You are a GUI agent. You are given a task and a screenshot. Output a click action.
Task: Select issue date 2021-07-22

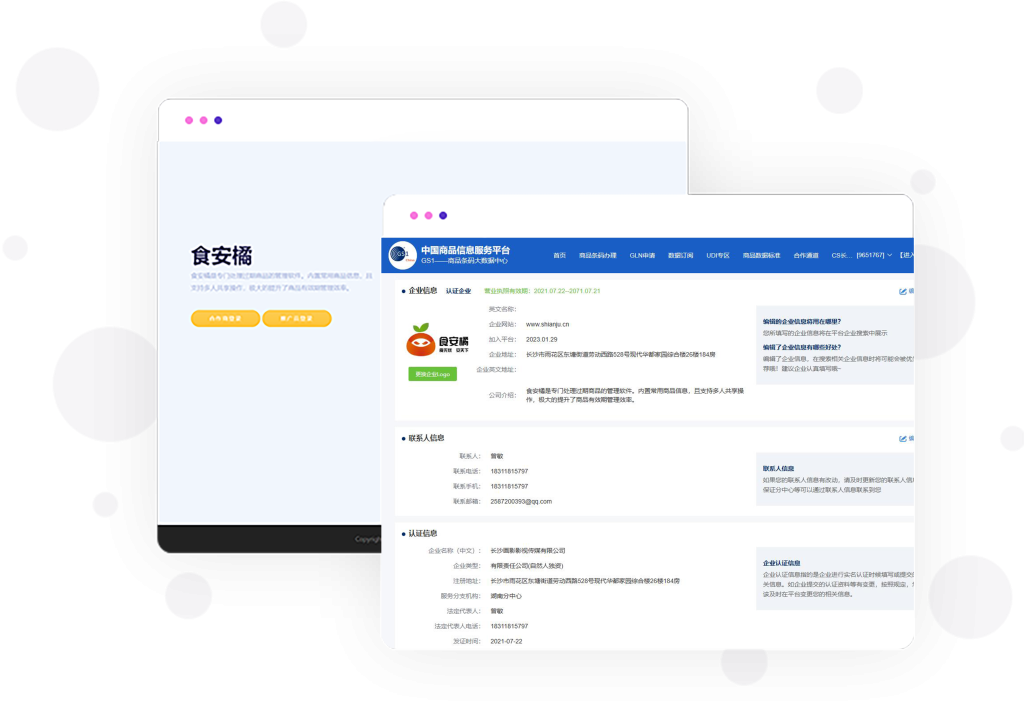[506, 641]
